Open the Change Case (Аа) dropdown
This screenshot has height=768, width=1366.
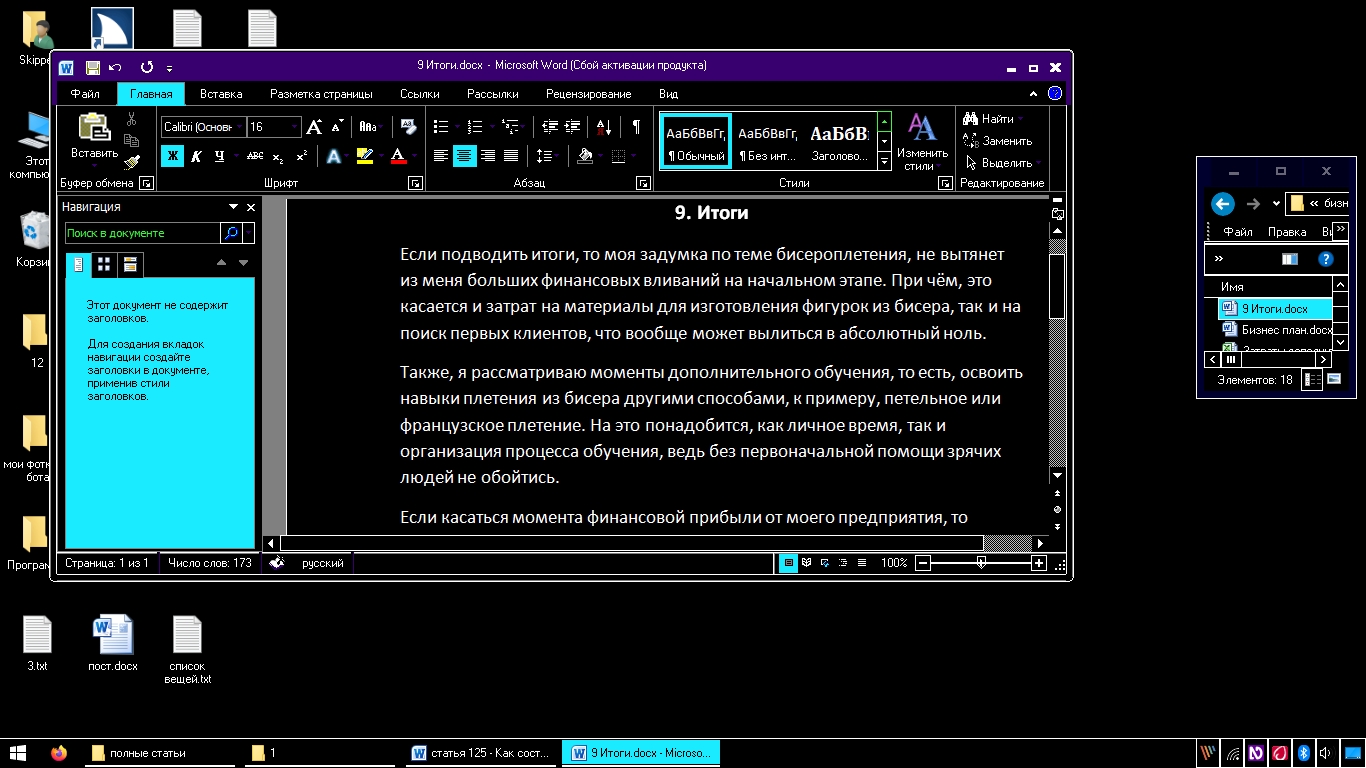pos(369,127)
